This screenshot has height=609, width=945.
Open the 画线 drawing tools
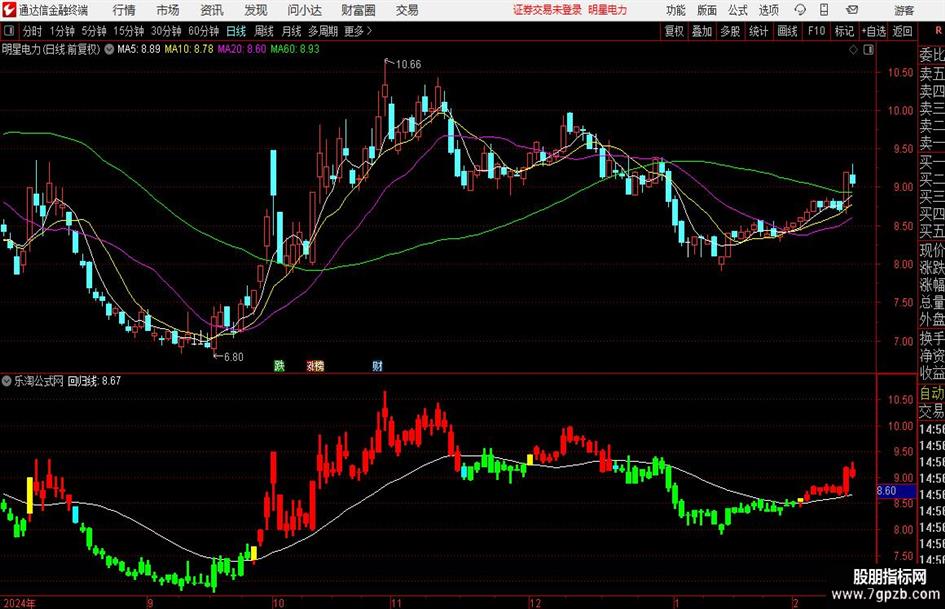tap(787, 31)
